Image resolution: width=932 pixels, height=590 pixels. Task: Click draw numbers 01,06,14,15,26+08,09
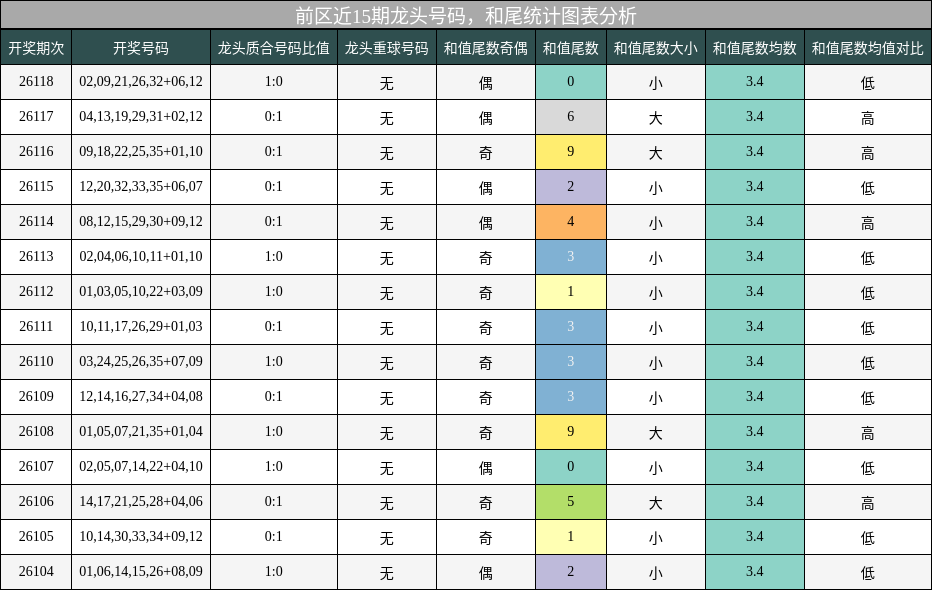[x=141, y=572]
